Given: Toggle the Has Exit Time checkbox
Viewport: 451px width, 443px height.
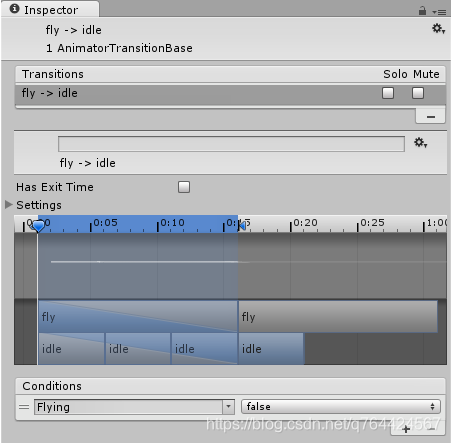Looking at the screenshot, I should pos(184,187).
